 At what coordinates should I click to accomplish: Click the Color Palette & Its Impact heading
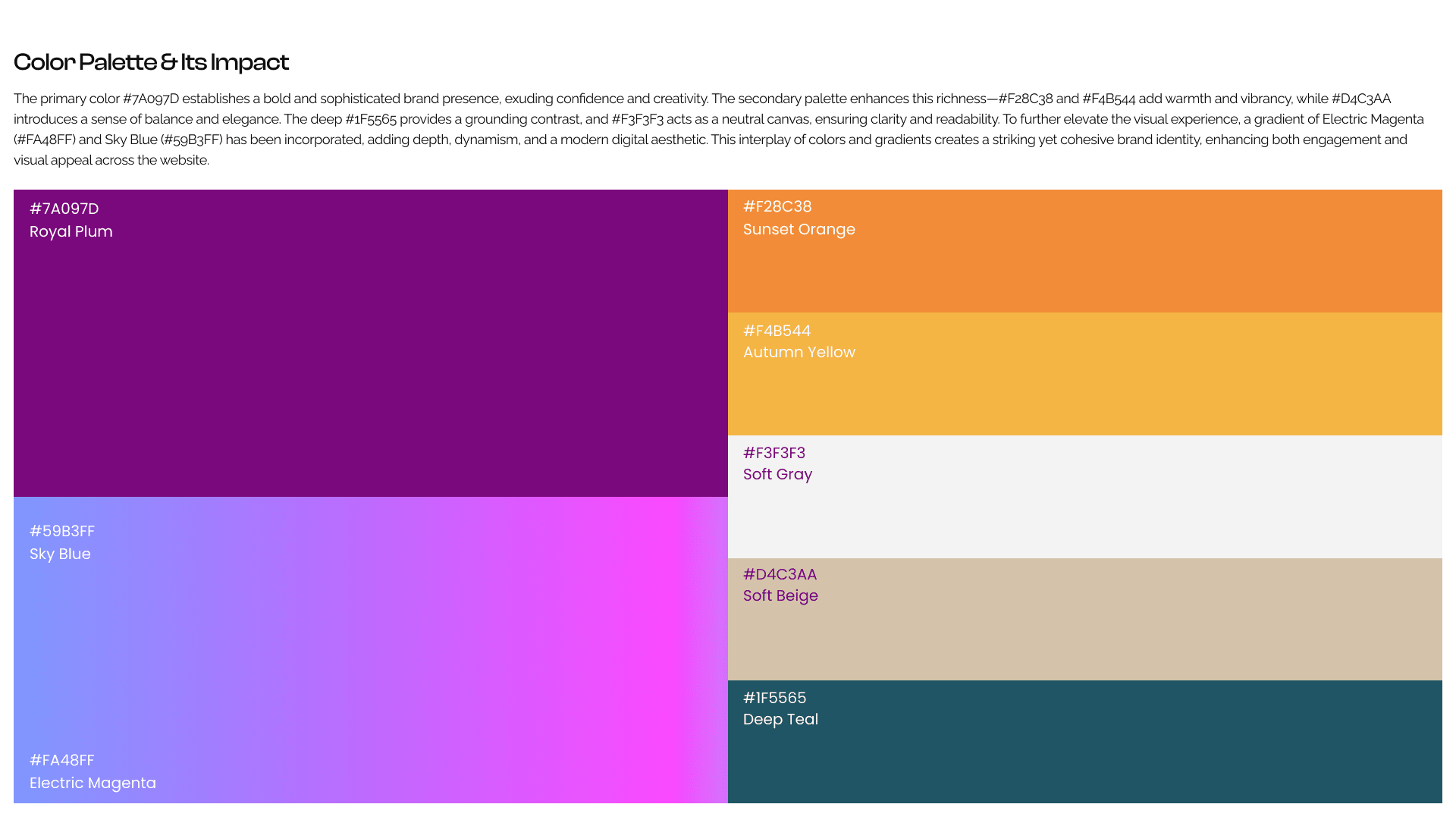151,62
